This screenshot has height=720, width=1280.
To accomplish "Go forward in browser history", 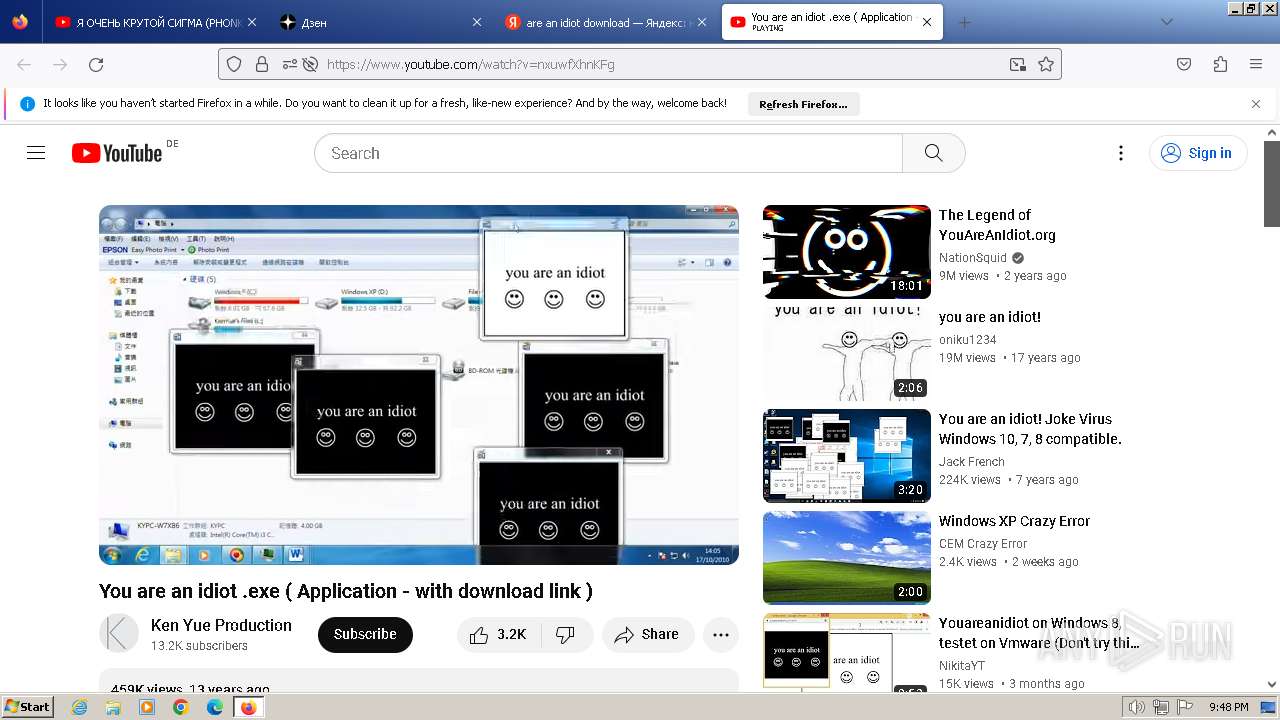I will point(60,64).
